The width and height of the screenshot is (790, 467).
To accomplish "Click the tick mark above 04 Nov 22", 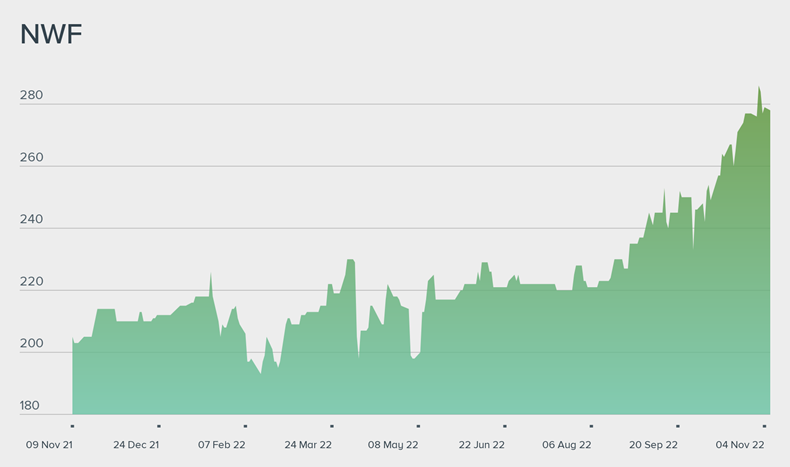I will click(x=764, y=426).
